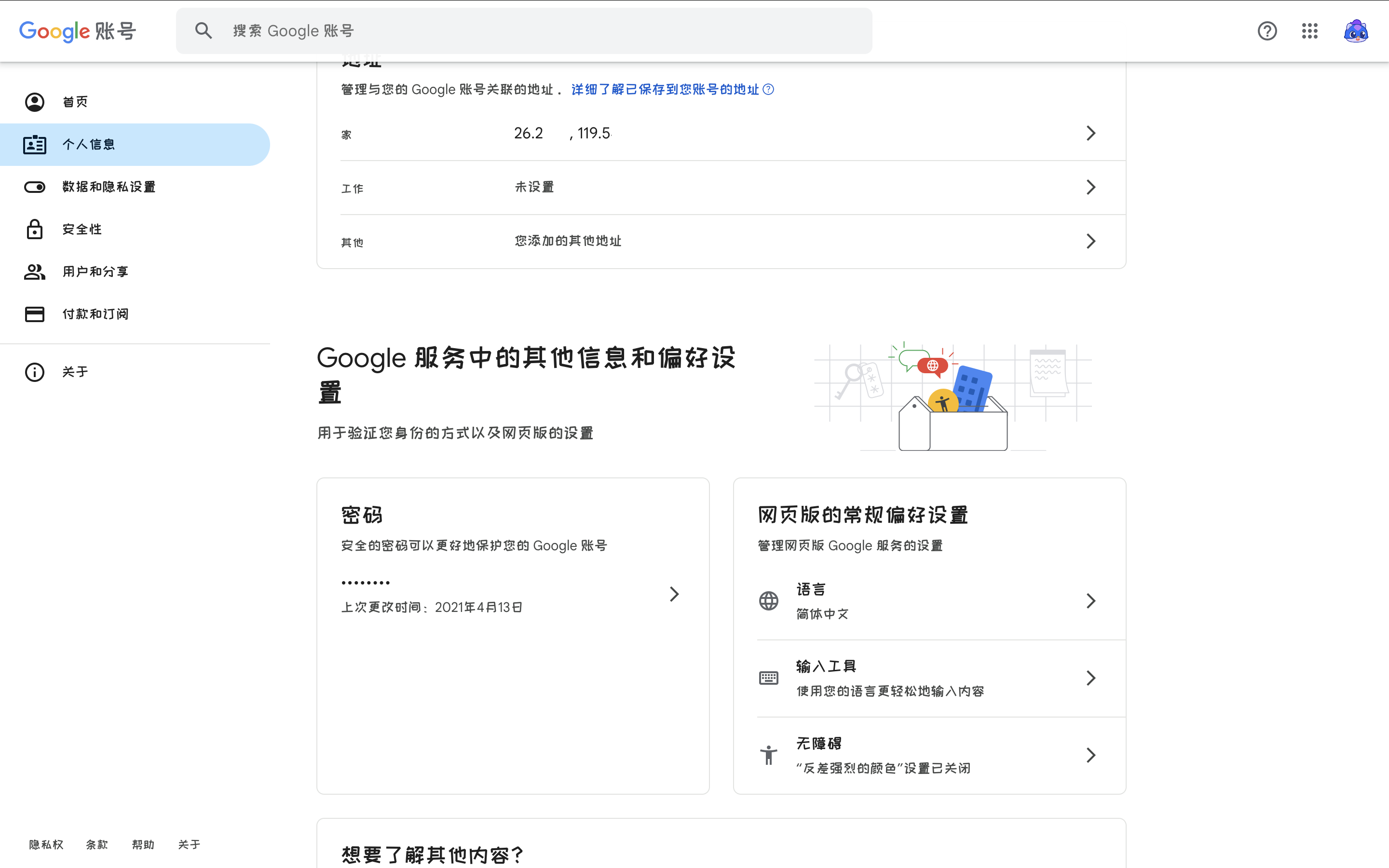The height and width of the screenshot is (868, 1389).
Task: Click the 用户和分享 people icon
Action: point(34,271)
